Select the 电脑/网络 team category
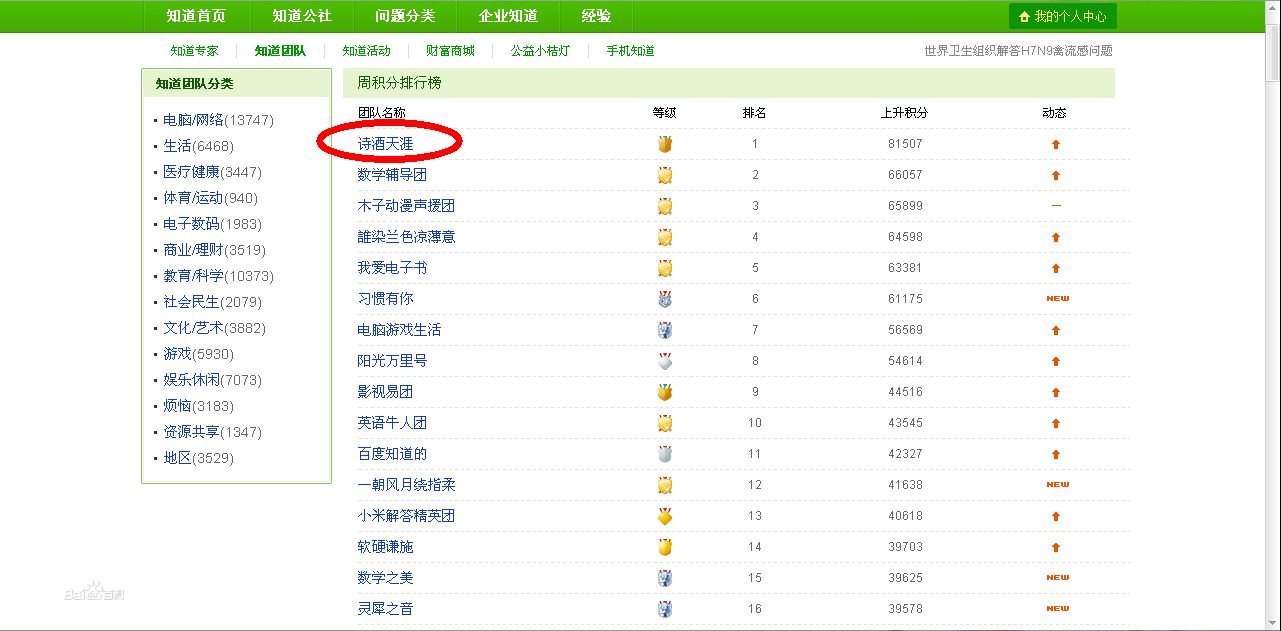The width and height of the screenshot is (1281, 631). [x=193, y=120]
